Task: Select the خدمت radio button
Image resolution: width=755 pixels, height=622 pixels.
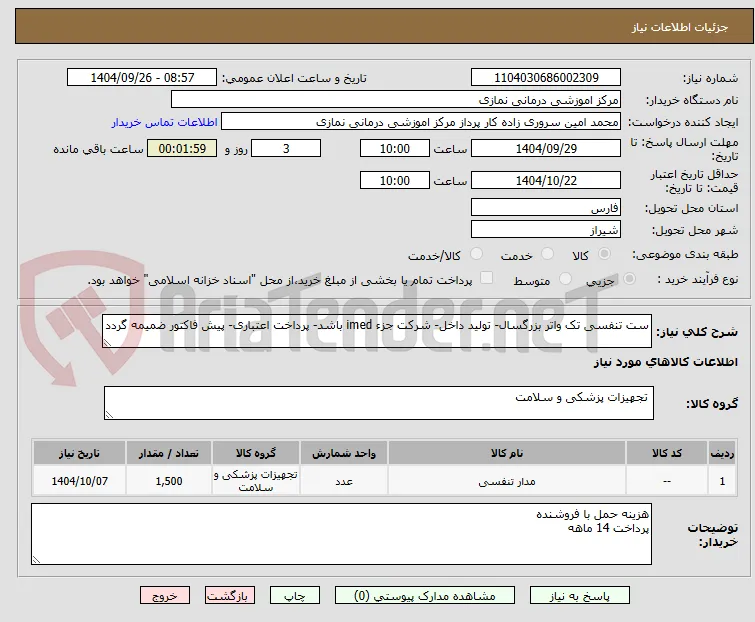Action: (547, 254)
